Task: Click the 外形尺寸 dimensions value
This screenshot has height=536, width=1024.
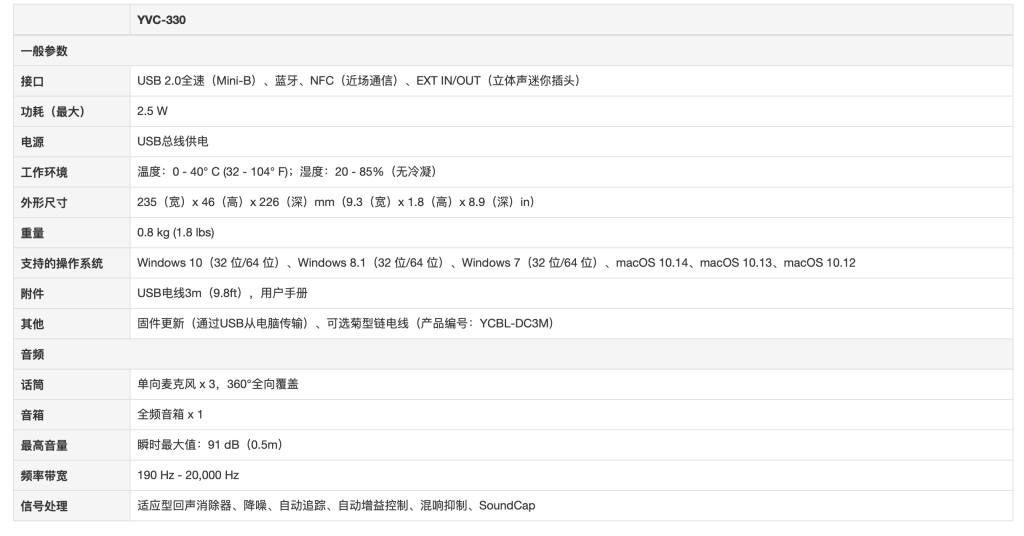Action: (336, 202)
